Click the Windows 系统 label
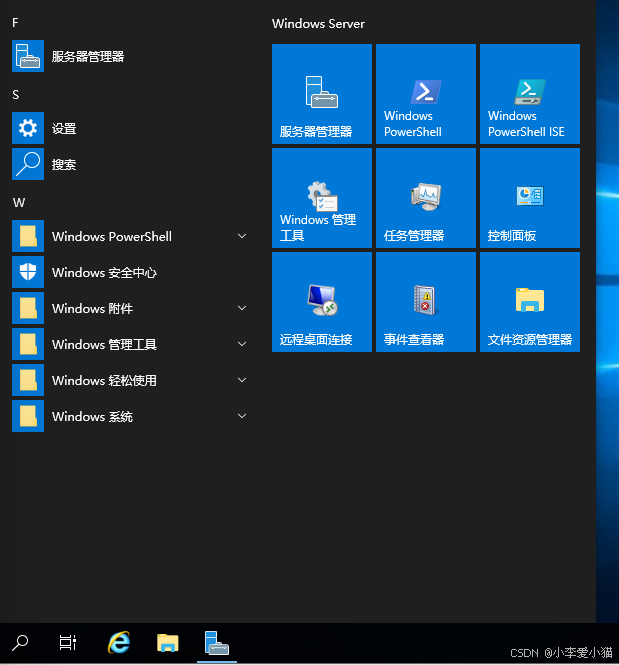This screenshot has height=665, width=619. tap(92, 416)
